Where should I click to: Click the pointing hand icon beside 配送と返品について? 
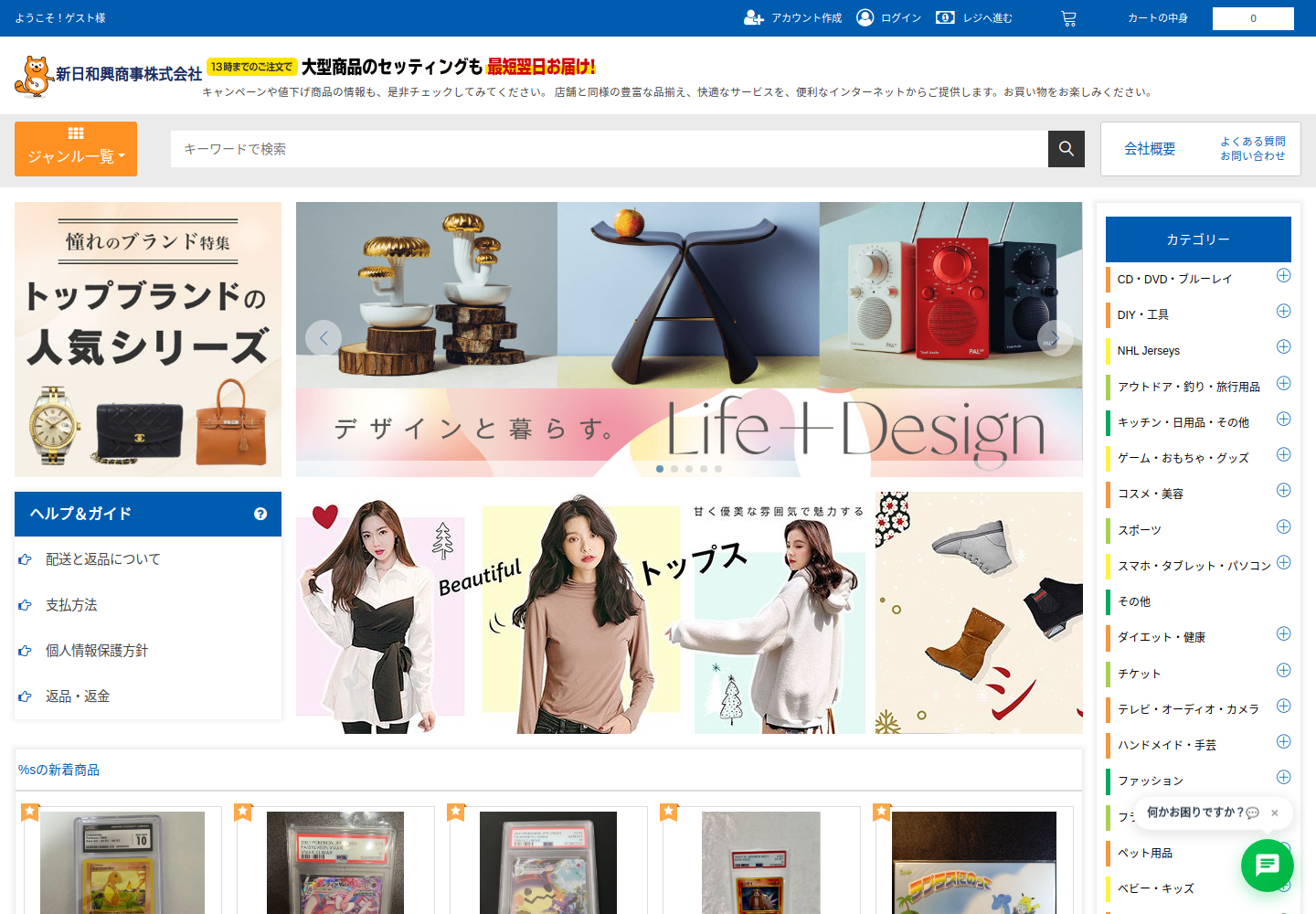click(x=25, y=559)
